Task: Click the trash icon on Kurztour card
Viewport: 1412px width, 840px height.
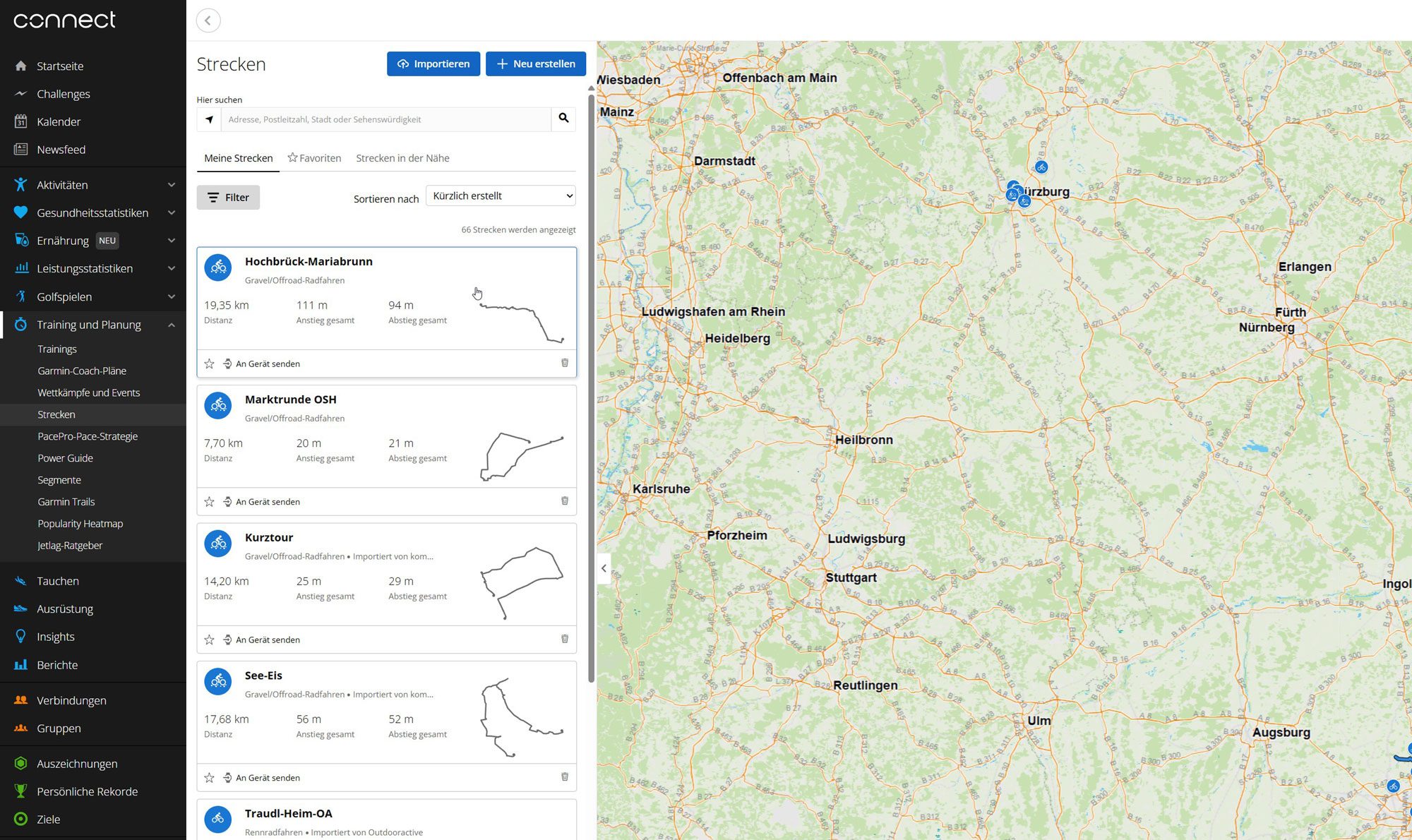Action: pos(565,639)
